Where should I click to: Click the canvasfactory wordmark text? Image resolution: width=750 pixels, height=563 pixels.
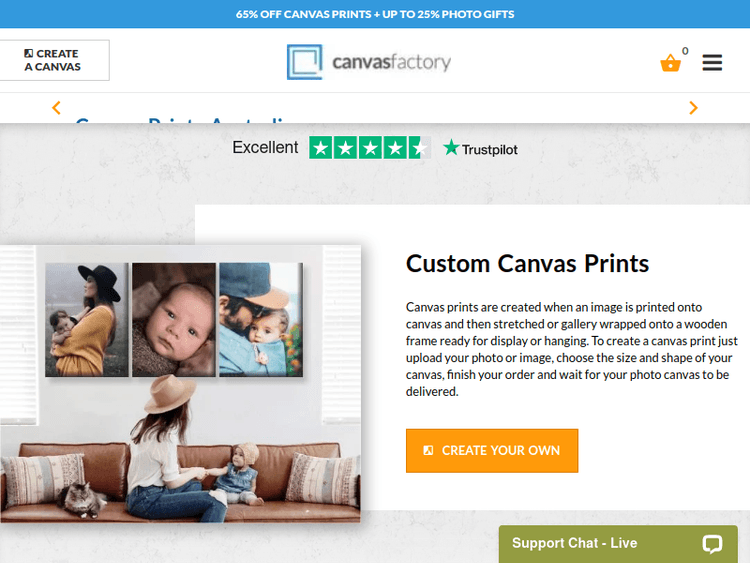391,62
